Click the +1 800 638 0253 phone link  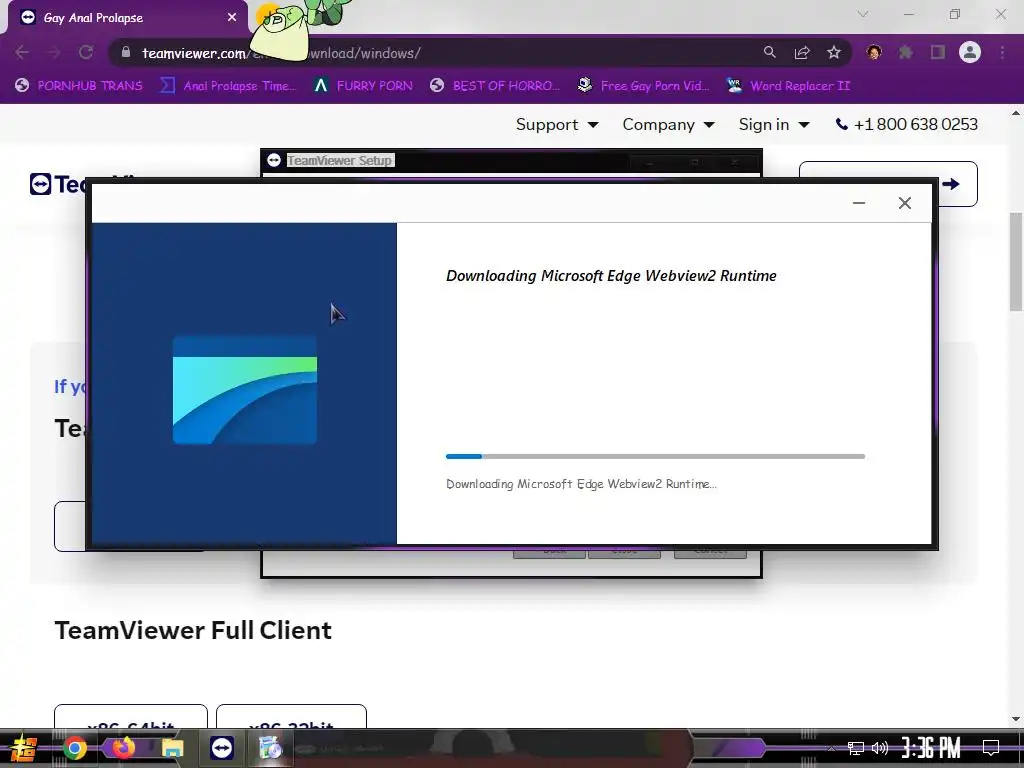(x=906, y=124)
